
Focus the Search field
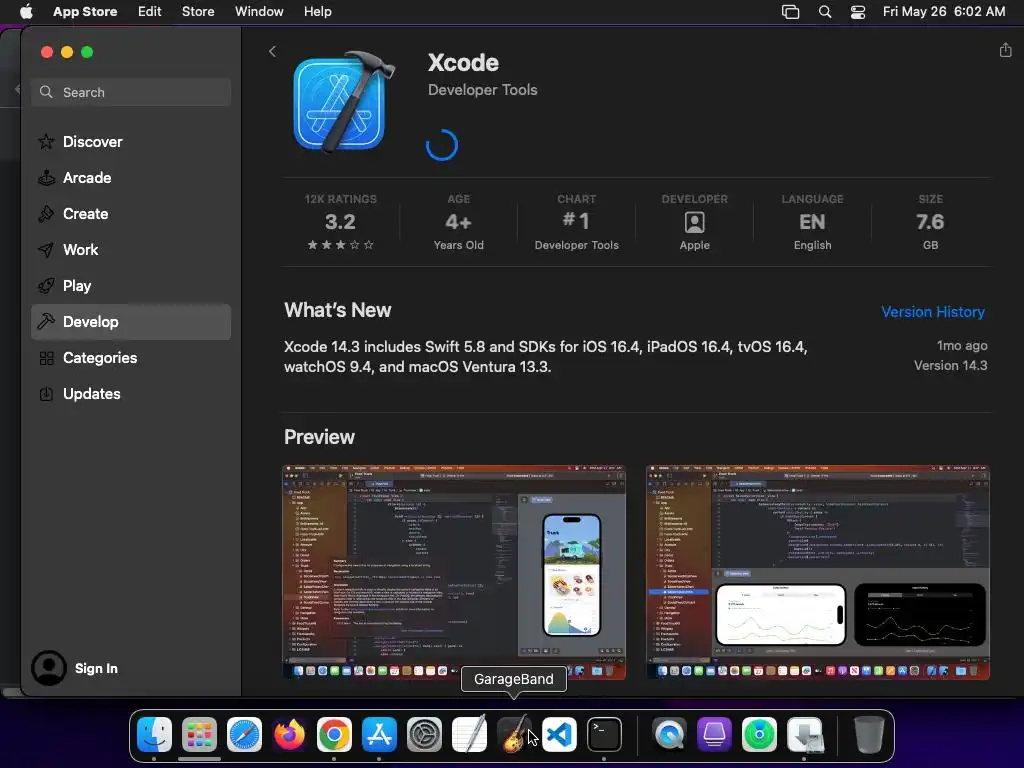click(x=131, y=92)
